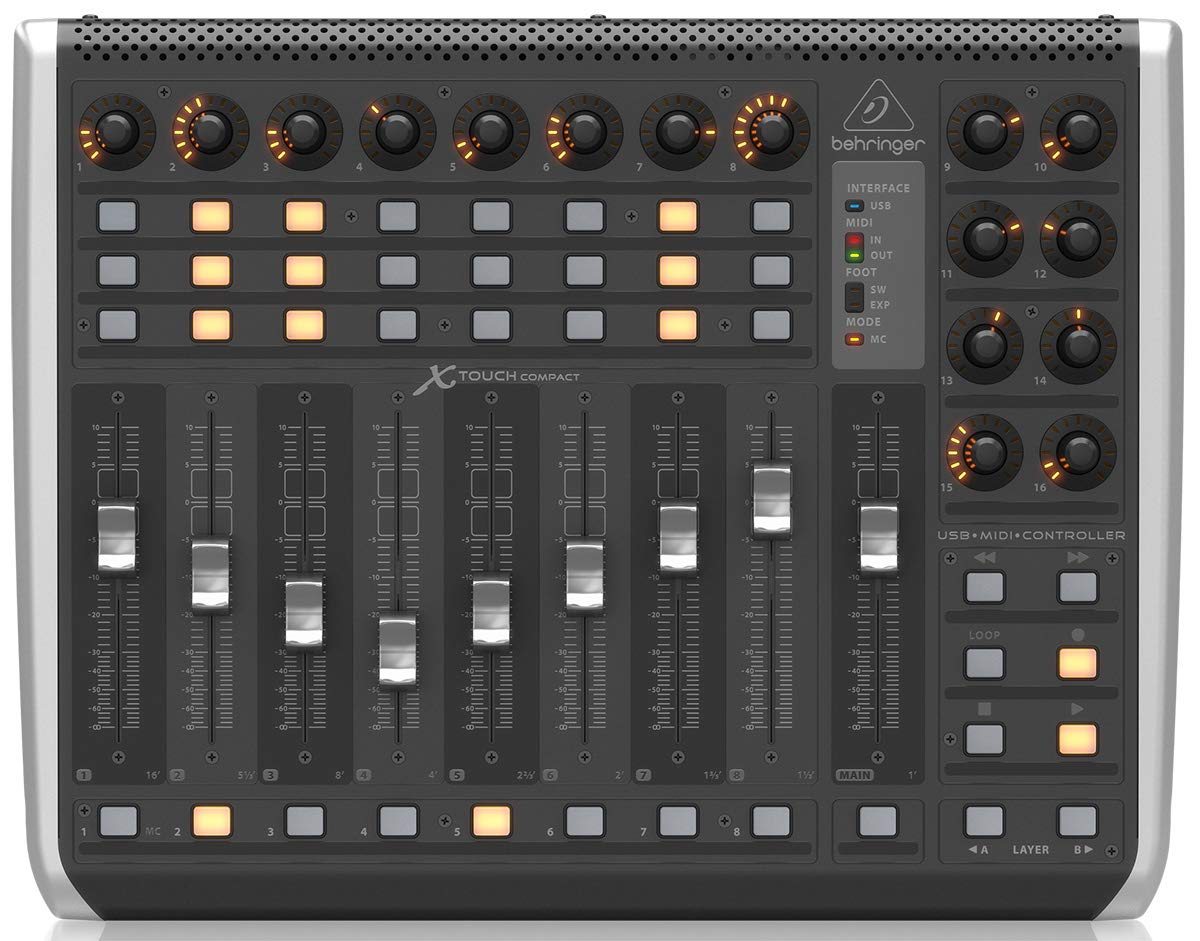Click the MAIN fader cap

point(879,538)
